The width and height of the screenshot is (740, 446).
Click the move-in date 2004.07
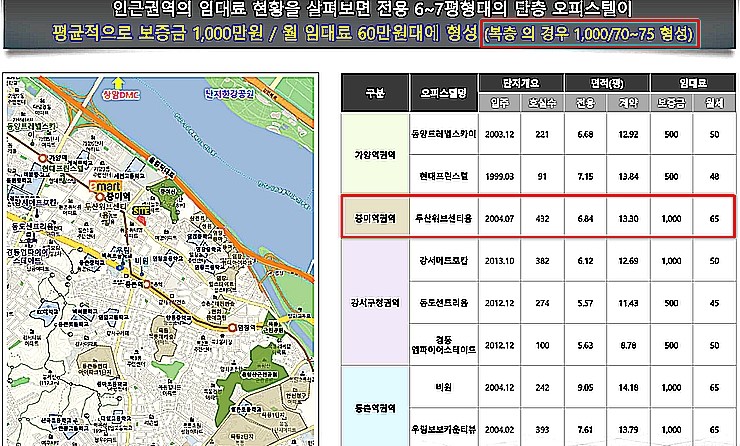[499, 219]
